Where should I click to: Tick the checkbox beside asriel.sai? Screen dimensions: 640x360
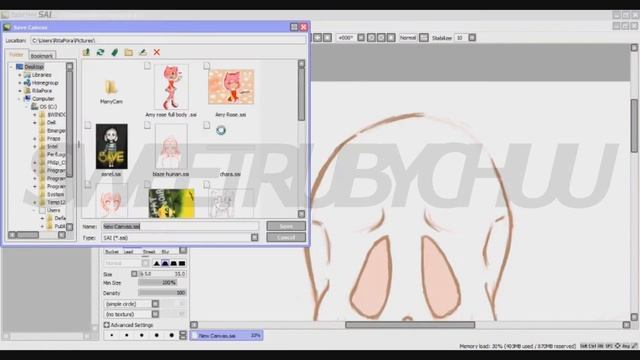click(88, 125)
